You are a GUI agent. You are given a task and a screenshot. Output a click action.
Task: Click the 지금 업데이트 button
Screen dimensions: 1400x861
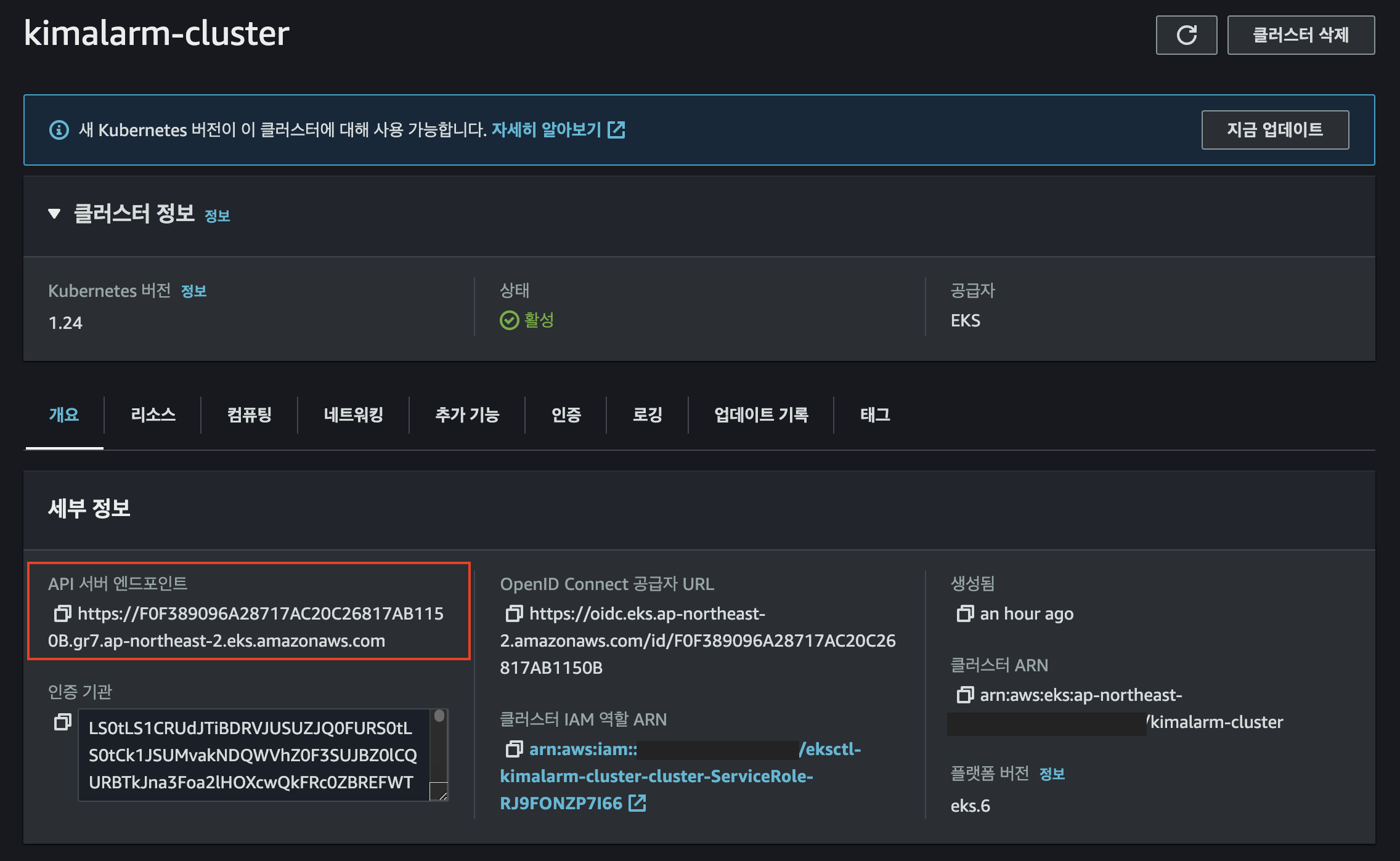[1274, 130]
